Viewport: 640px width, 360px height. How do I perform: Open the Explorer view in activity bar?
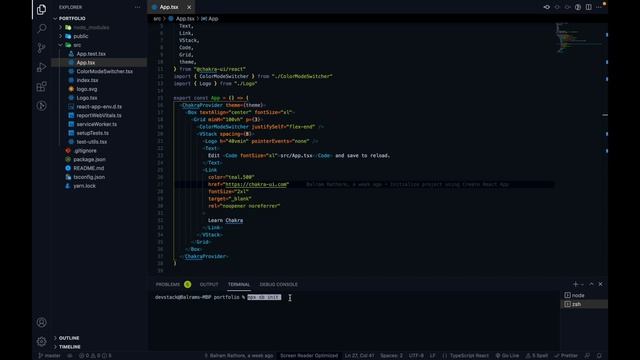tap(41, 9)
